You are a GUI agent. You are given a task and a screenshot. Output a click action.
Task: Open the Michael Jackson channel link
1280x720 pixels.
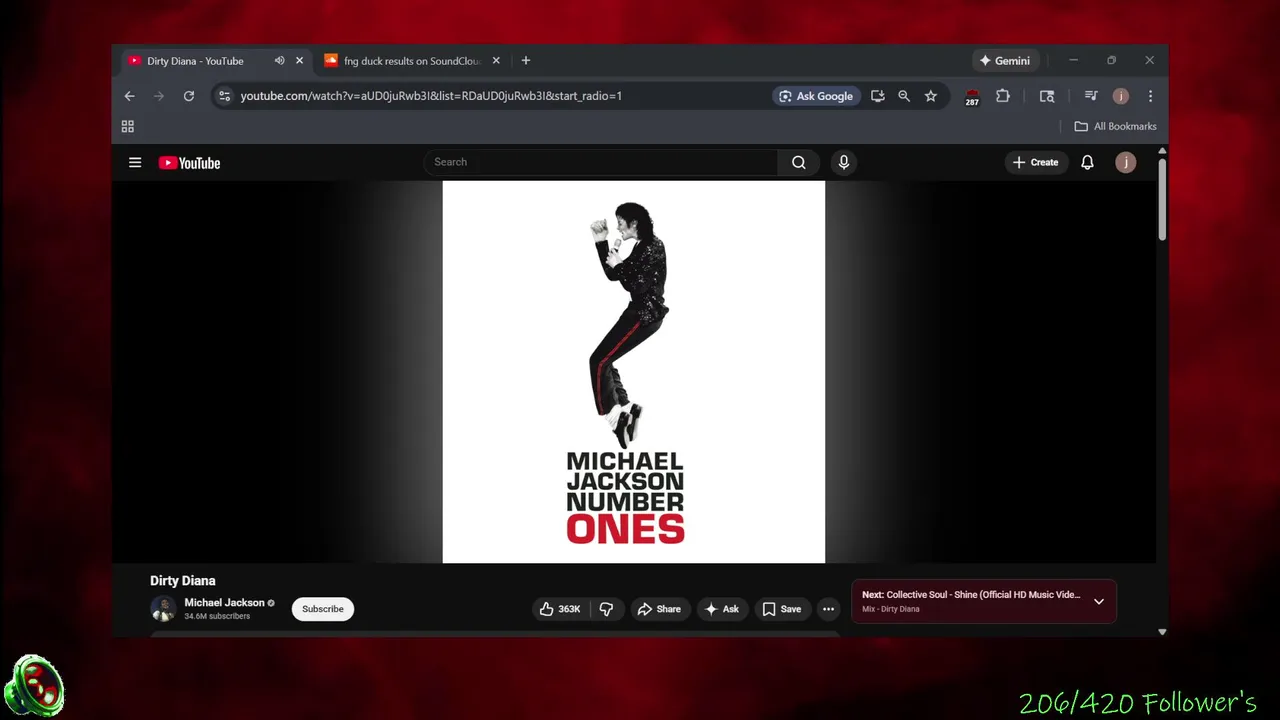pos(224,602)
